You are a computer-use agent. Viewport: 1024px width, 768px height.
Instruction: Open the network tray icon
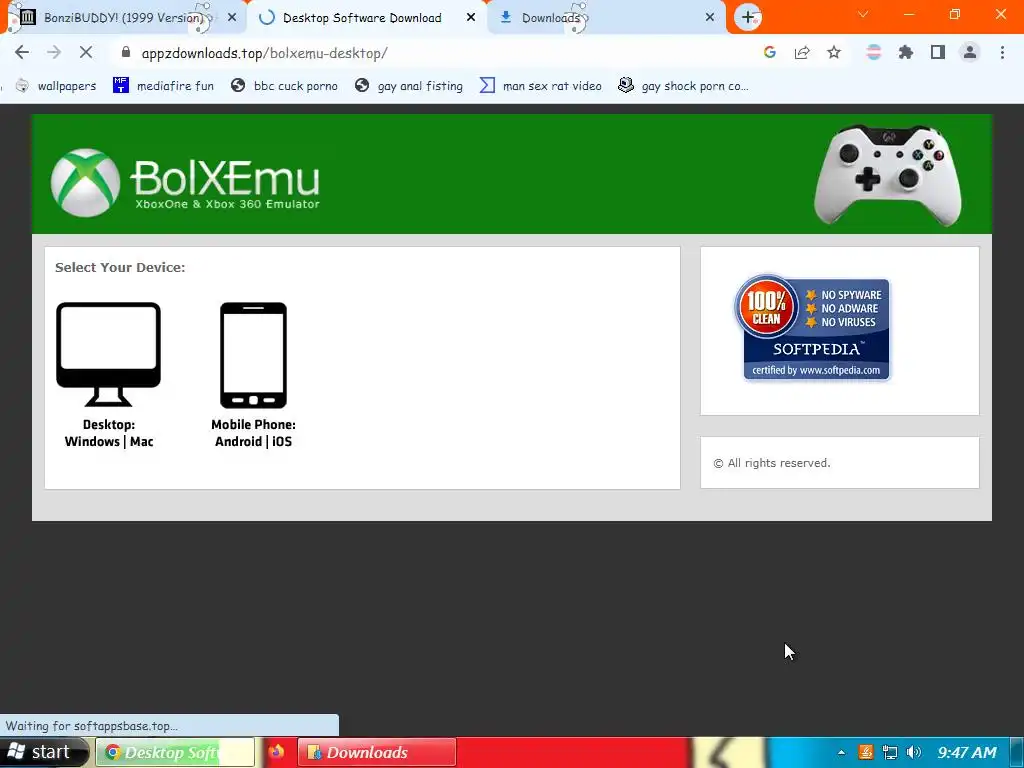pos(889,752)
